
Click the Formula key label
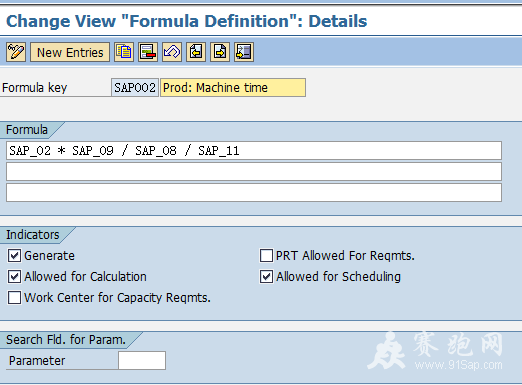(x=35, y=88)
